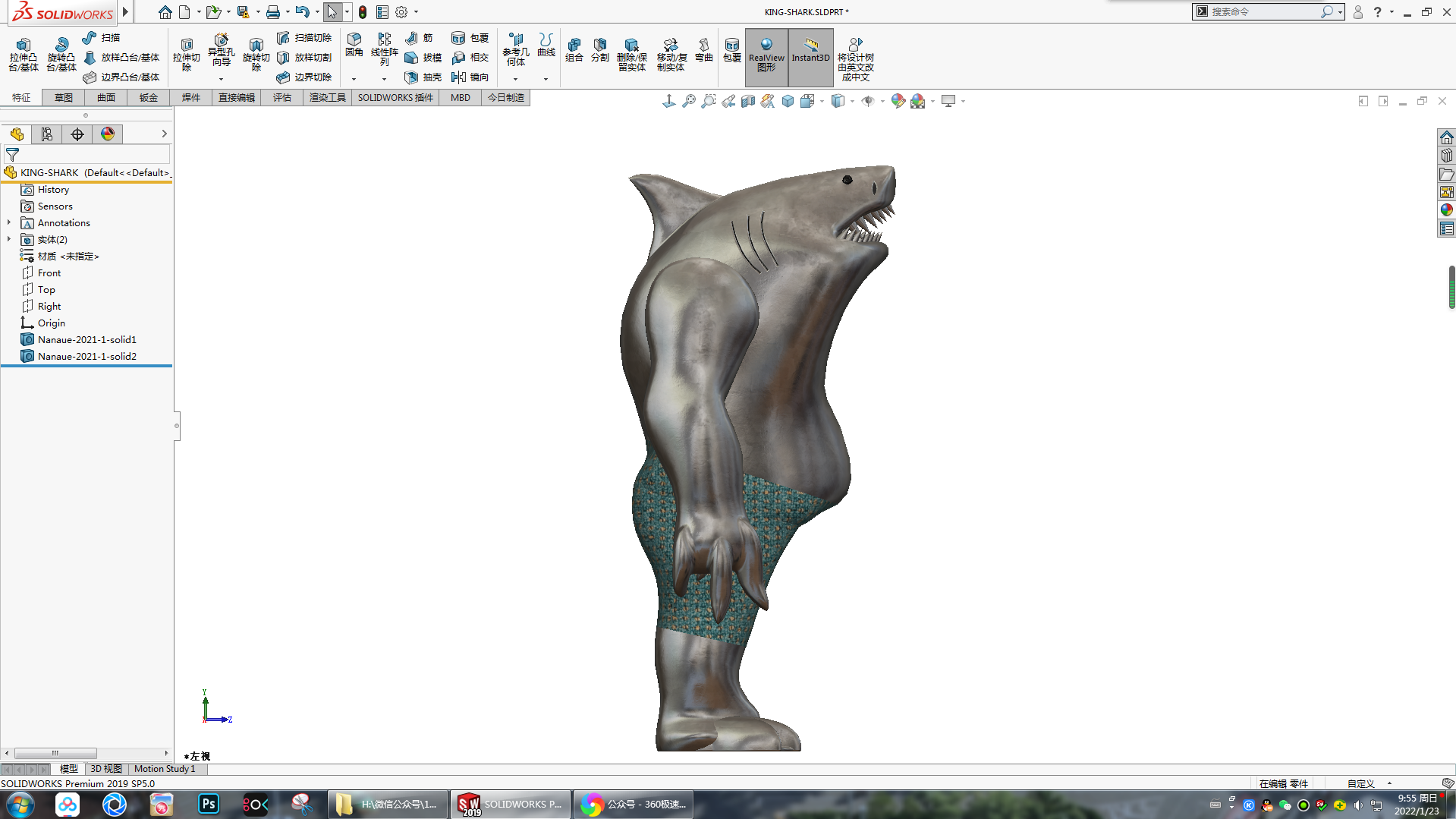Screen dimensions: 1456x819
Task: Open the Motion Study 1 tab
Action: coord(165,769)
